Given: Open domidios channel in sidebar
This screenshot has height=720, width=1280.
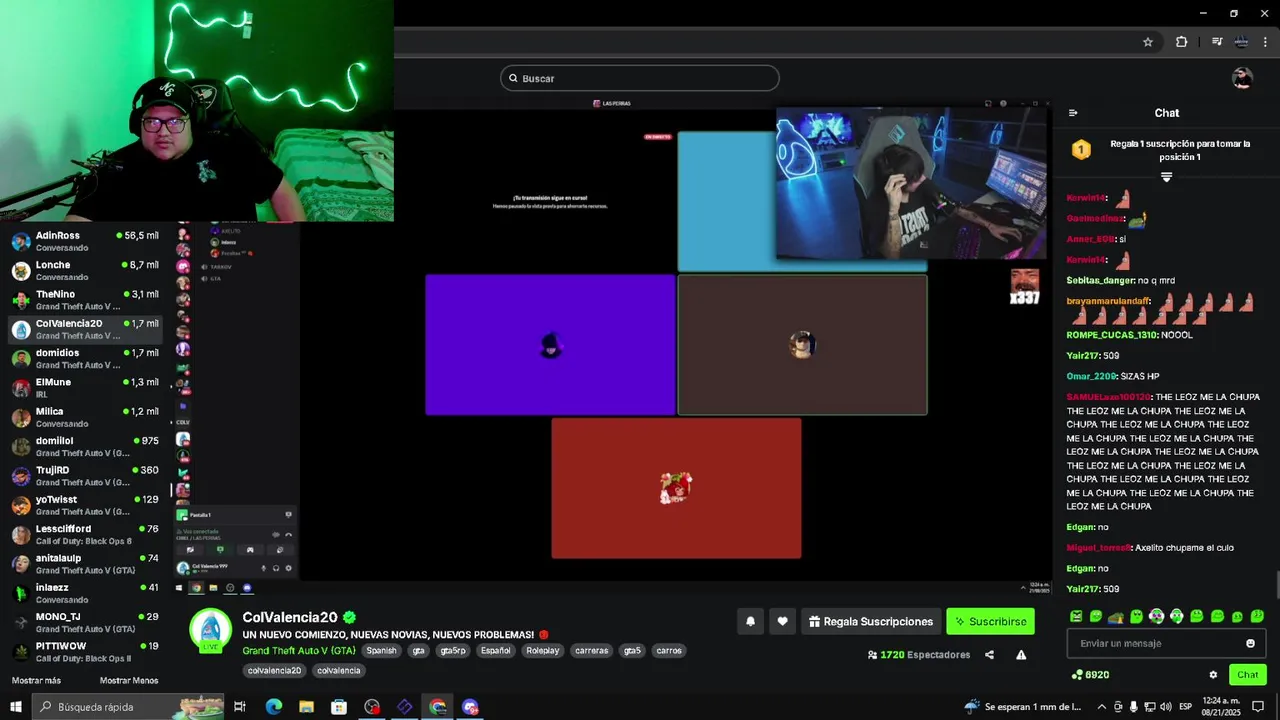Looking at the screenshot, I should (x=85, y=358).
